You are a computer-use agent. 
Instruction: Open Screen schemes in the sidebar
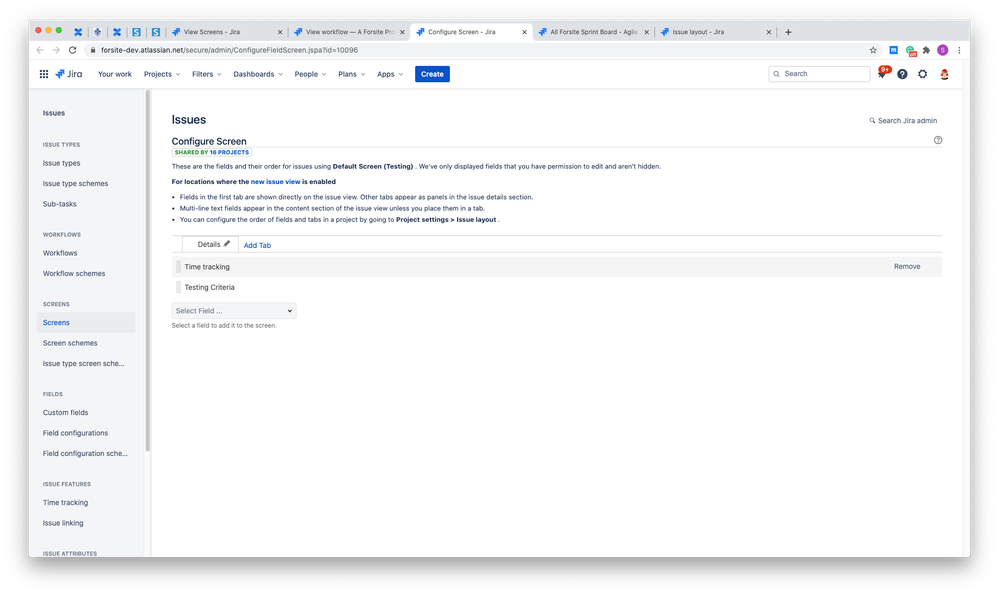tap(70, 343)
